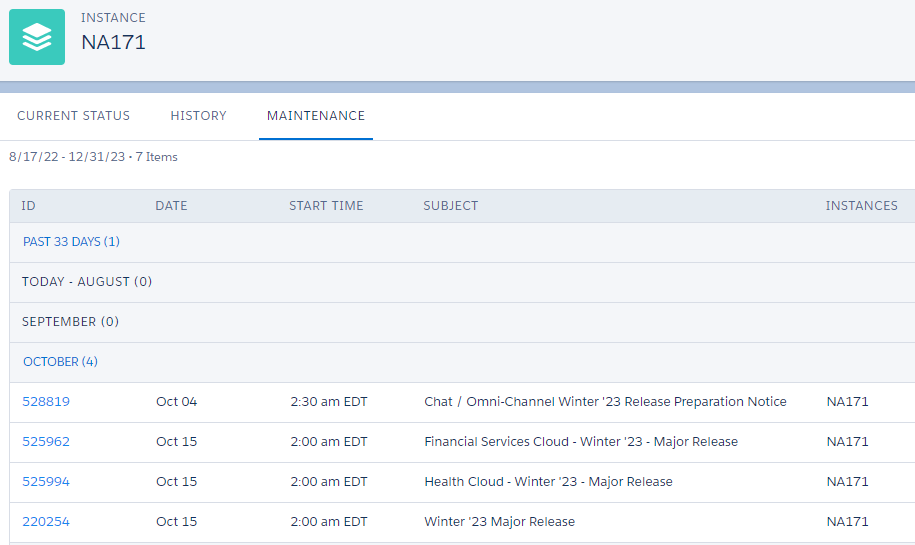The height and width of the screenshot is (545, 915).
Task: Switch to the Current Status tab
Action: (74, 116)
